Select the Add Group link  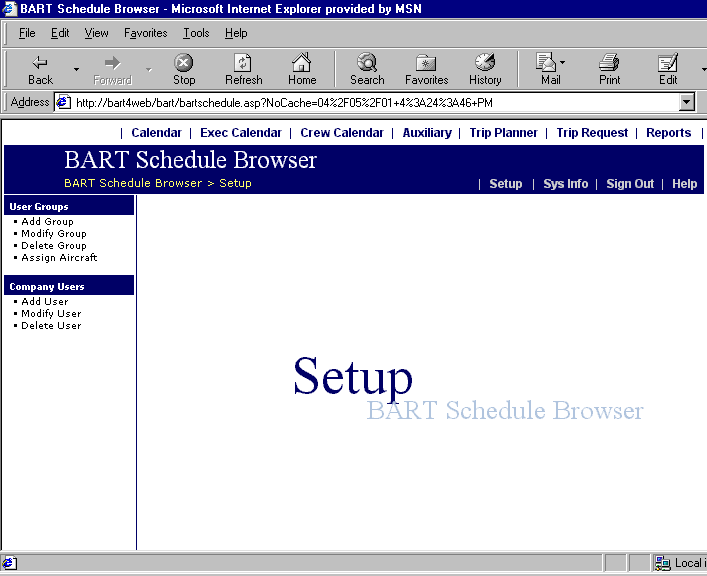click(x=47, y=221)
